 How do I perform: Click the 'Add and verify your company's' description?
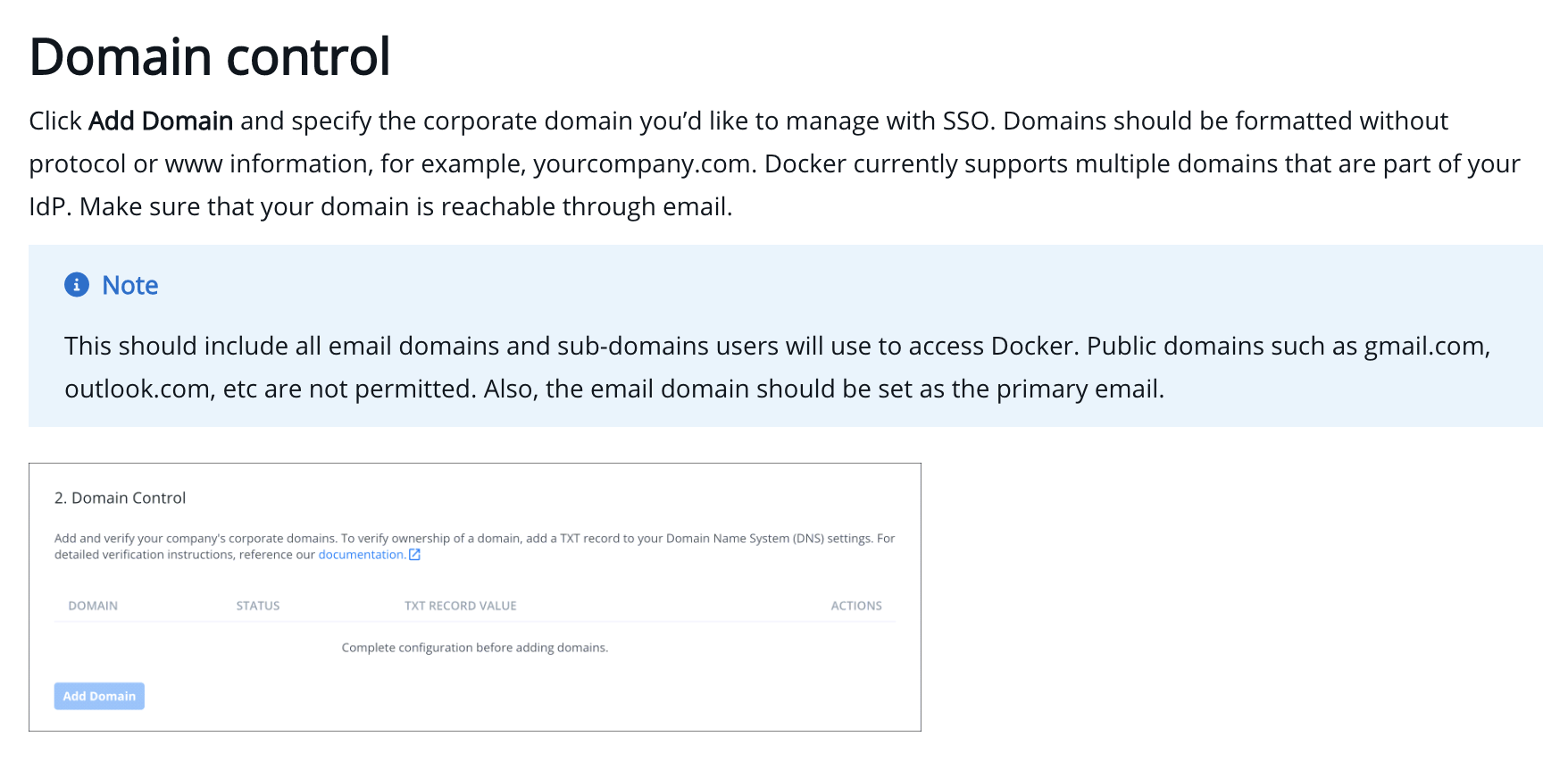[x=475, y=547]
